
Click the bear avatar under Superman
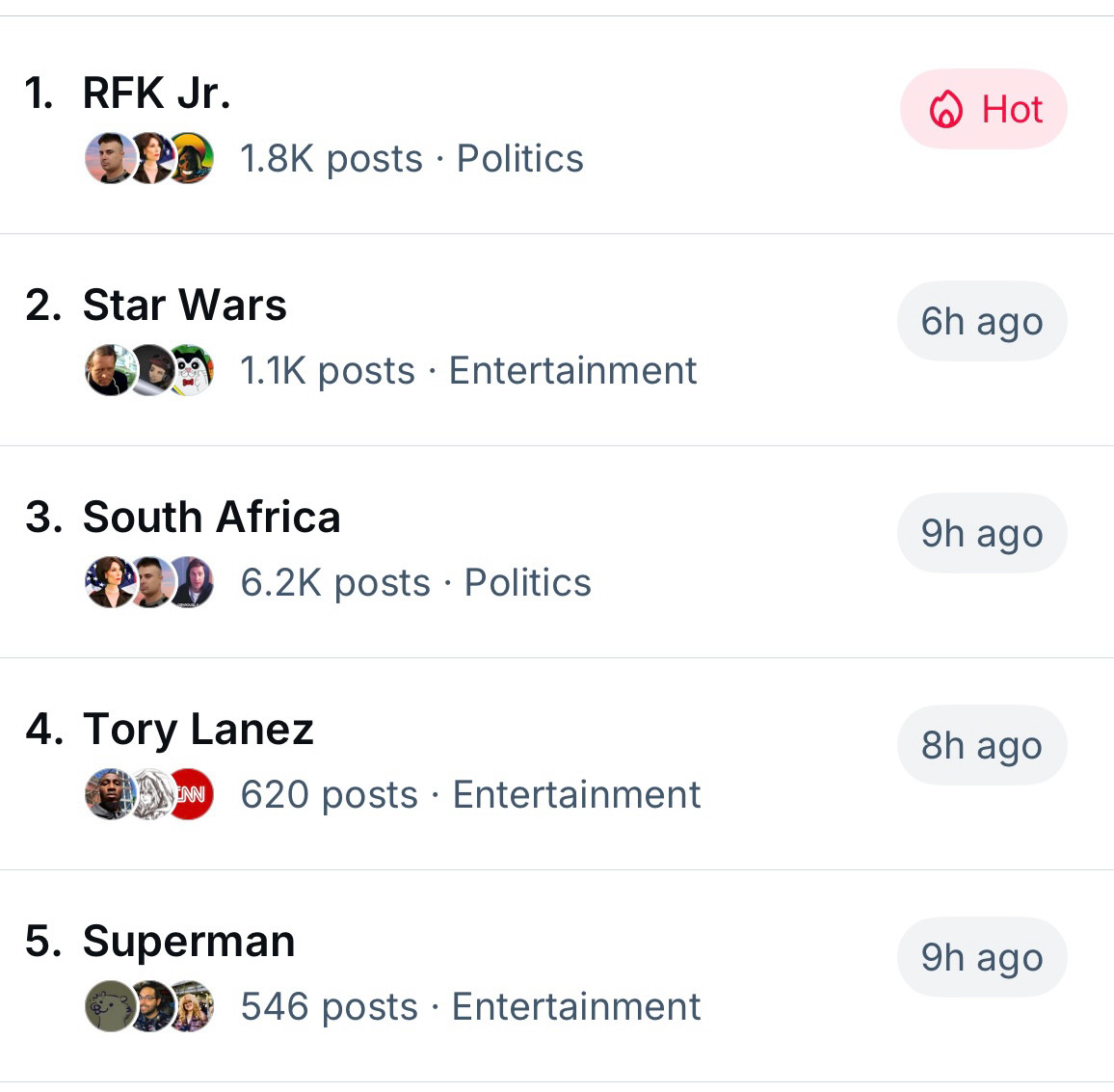click(110, 1006)
